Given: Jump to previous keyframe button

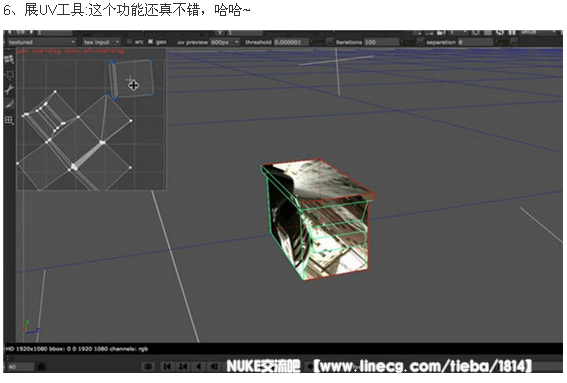Looking at the screenshot, I should pyautogui.click(x=183, y=367).
